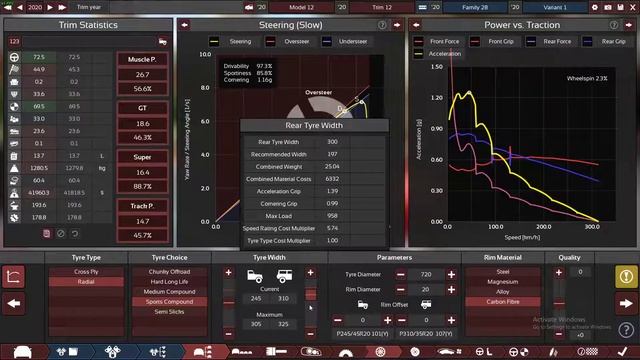Go to the next step with right arrow

[x=626, y=303]
